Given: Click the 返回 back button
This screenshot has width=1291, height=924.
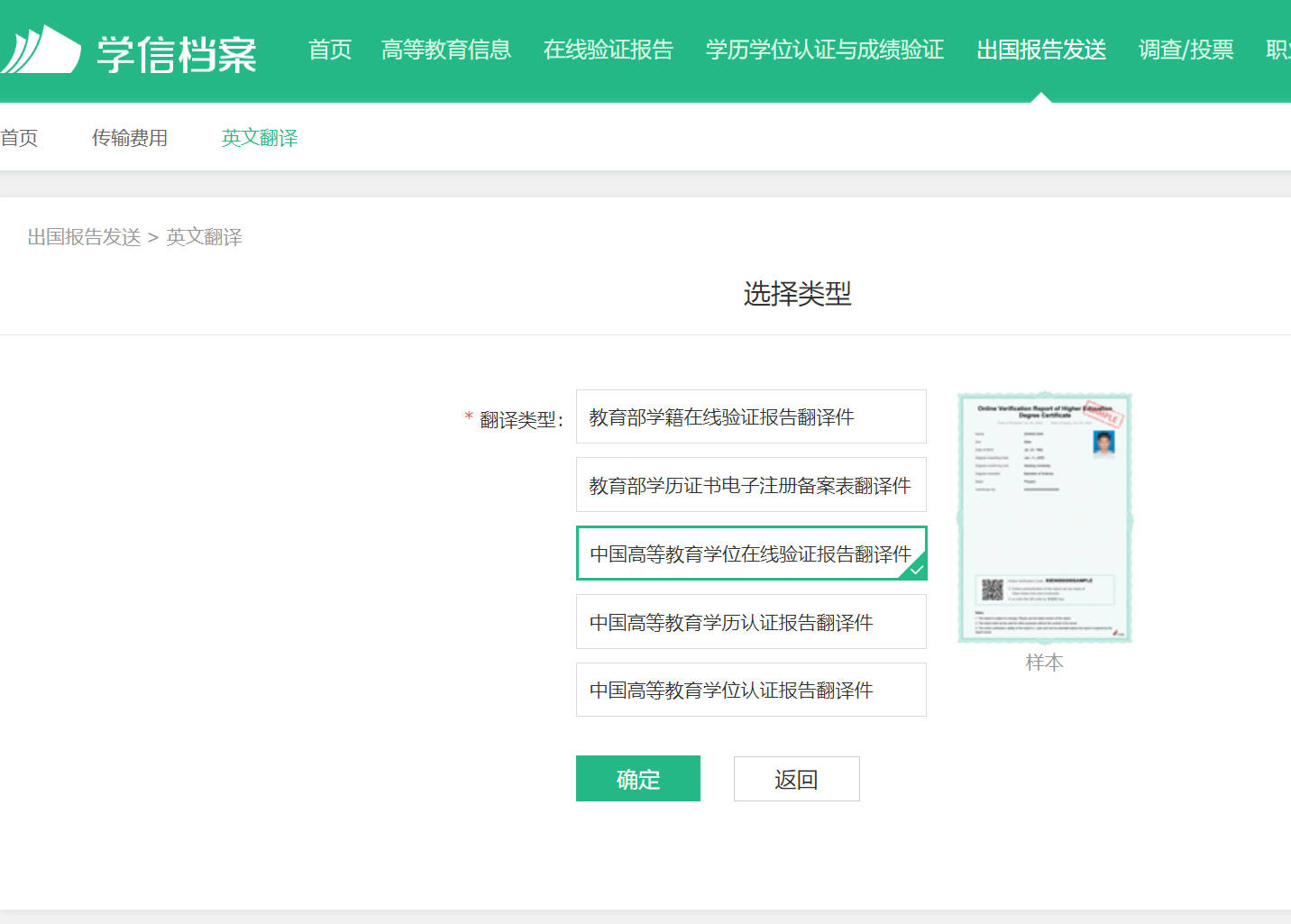Looking at the screenshot, I should pyautogui.click(x=796, y=779).
